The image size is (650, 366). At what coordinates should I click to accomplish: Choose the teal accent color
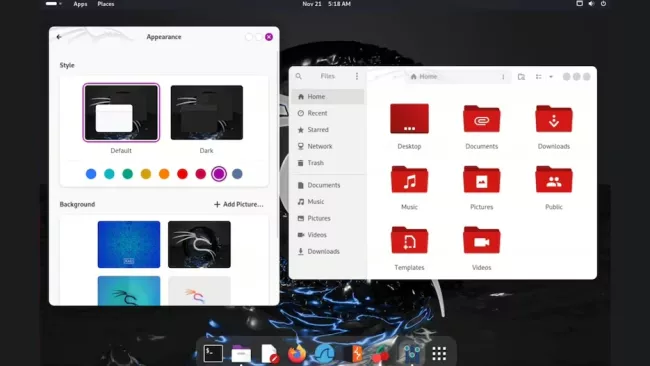(x=109, y=174)
